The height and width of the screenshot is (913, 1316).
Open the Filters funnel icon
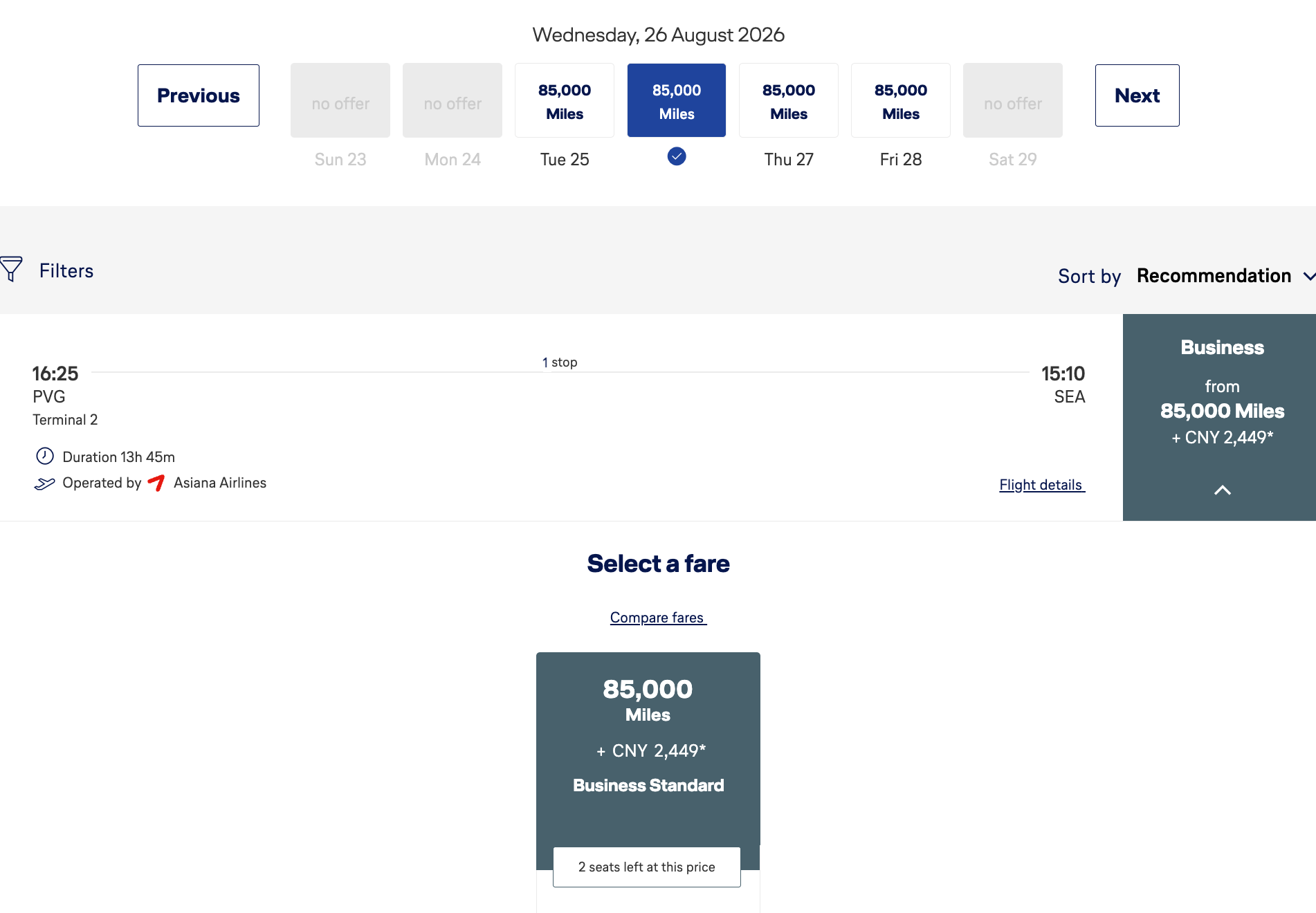coord(12,269)
